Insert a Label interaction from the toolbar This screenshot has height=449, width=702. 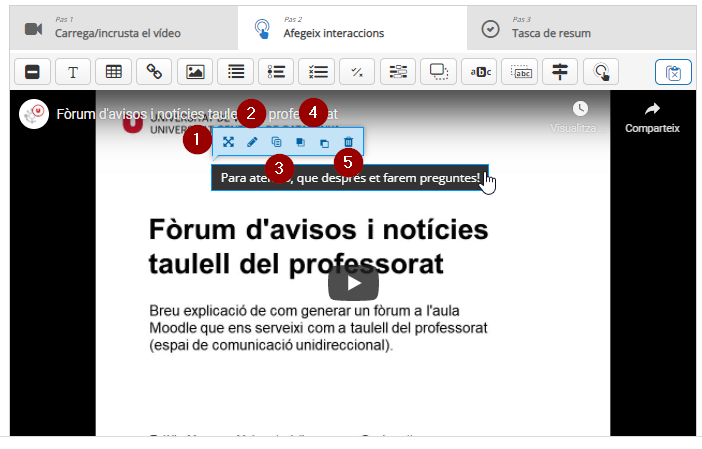click(32, 72)
